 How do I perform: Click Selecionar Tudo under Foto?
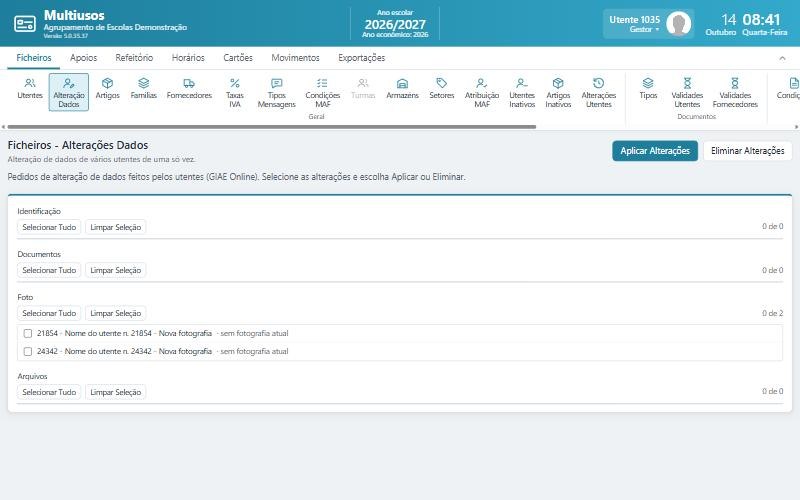tap(49, 313)
